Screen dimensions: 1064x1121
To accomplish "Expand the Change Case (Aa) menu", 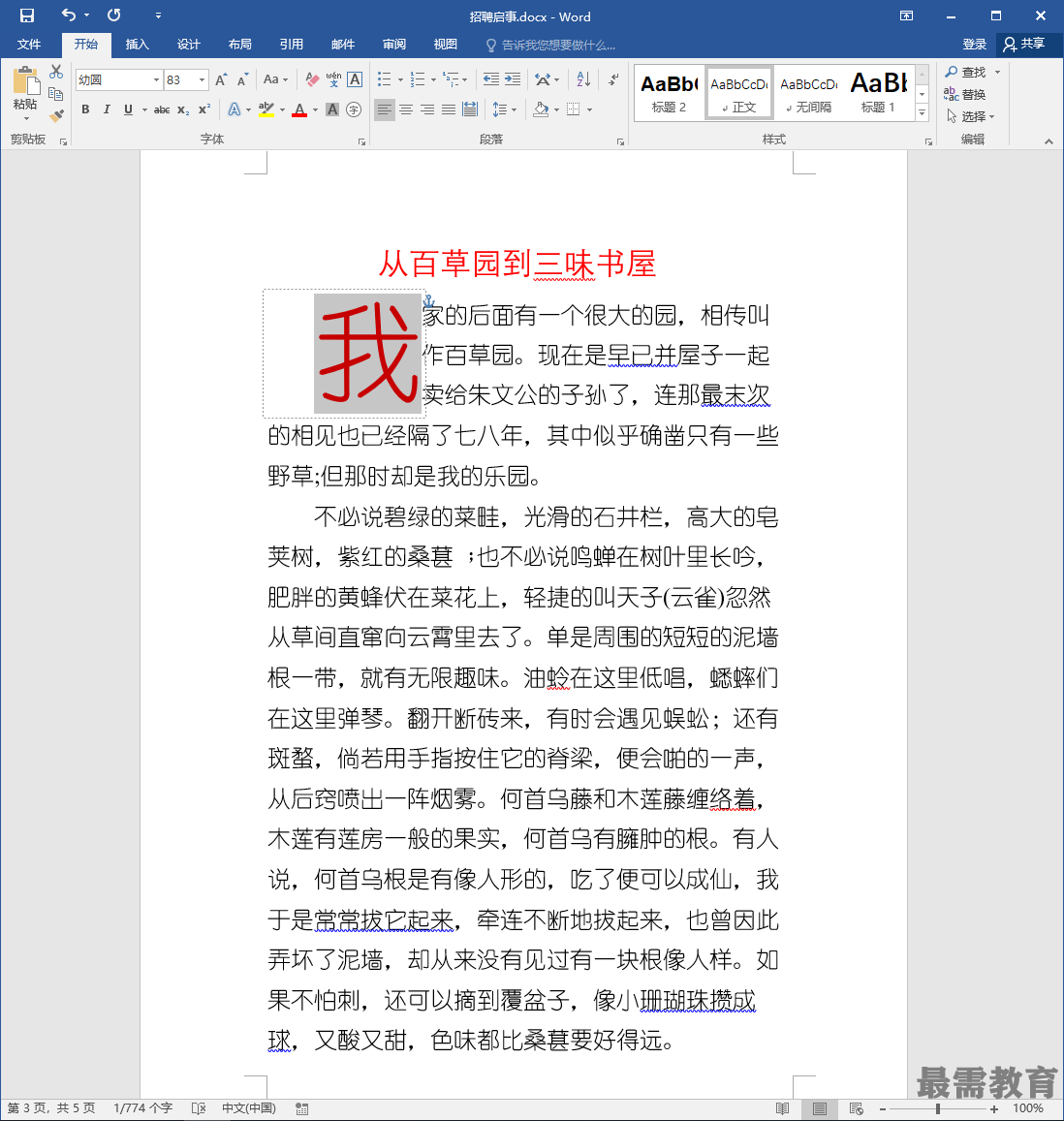I will tap(275, 79).
